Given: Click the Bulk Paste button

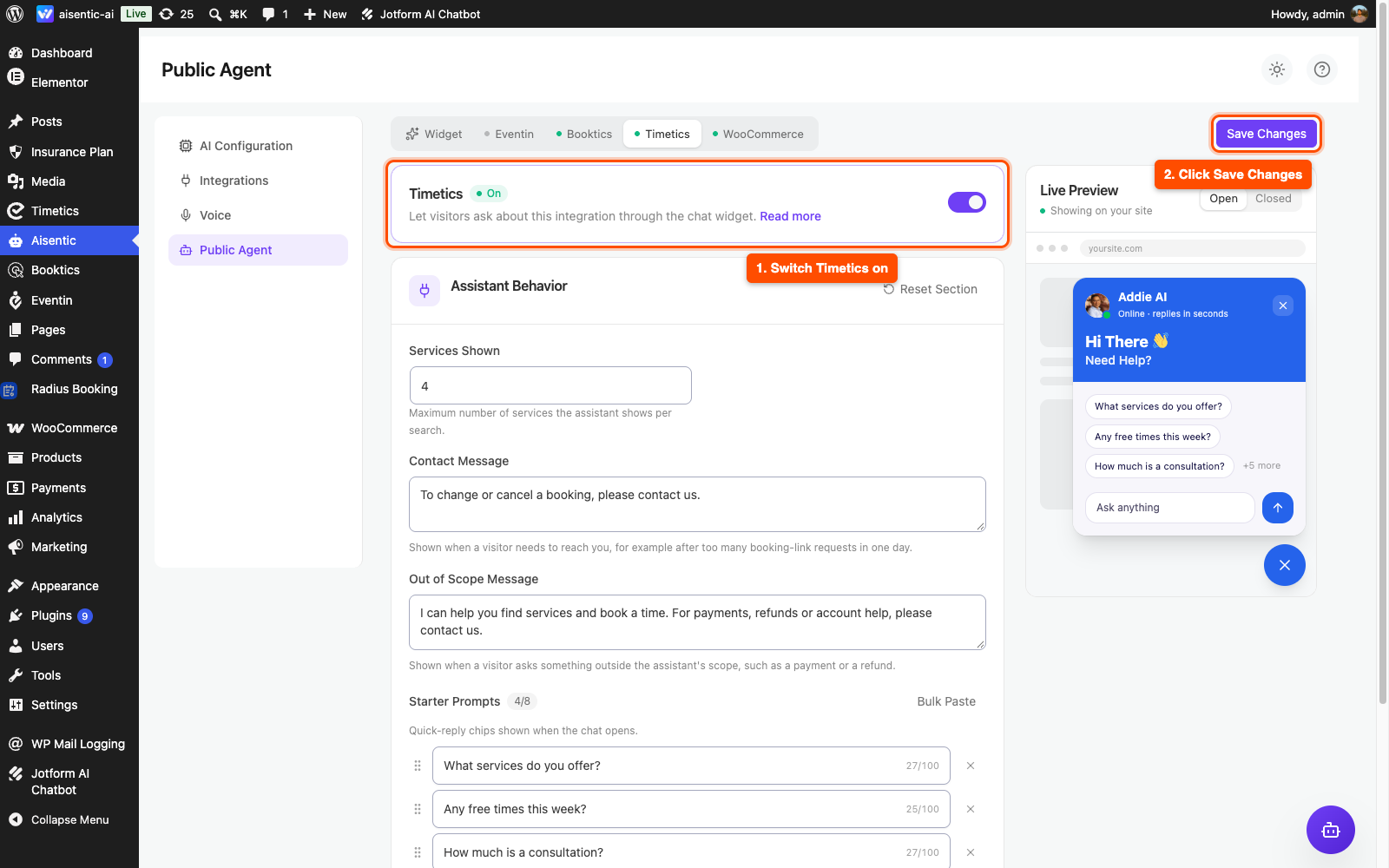Looking at the screenshot, I should point(946,701).
